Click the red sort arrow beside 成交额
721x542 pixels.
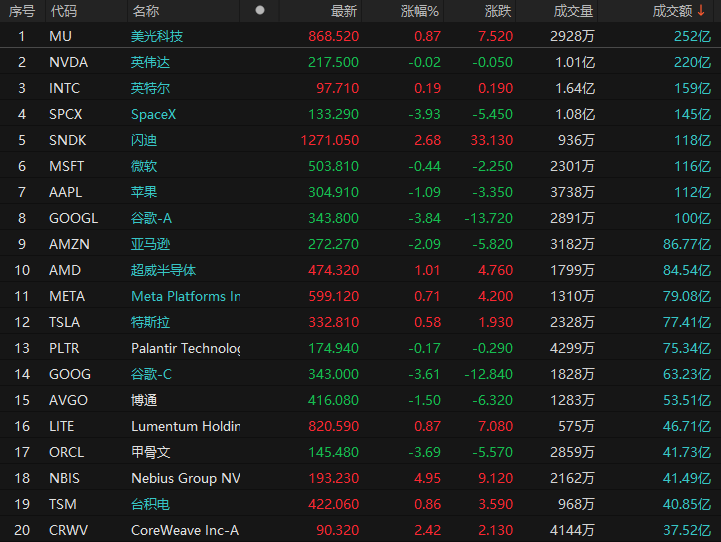701,11
